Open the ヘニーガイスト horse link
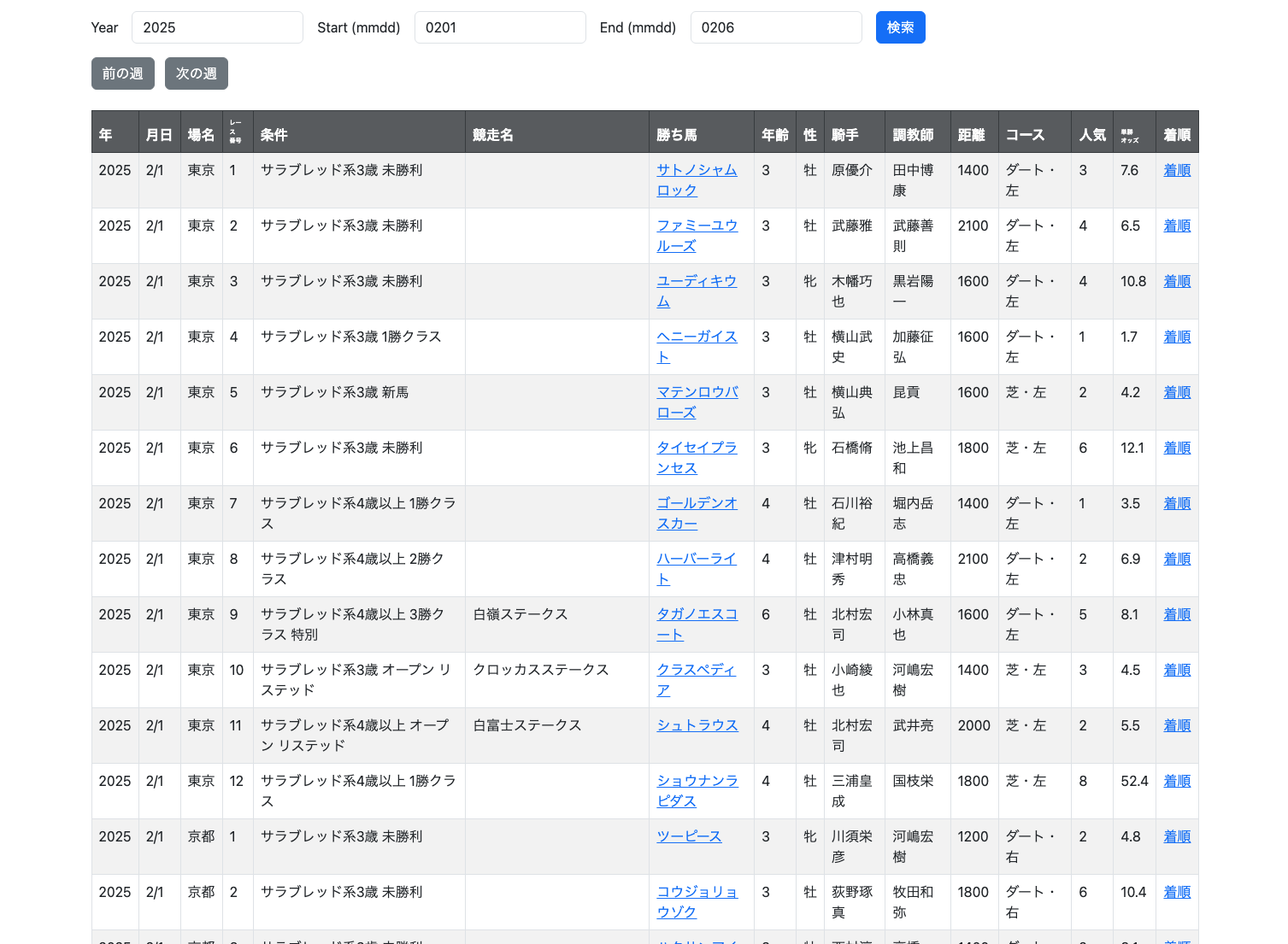The height and width of the screenshot is (944, 1288). pos(697,347)
